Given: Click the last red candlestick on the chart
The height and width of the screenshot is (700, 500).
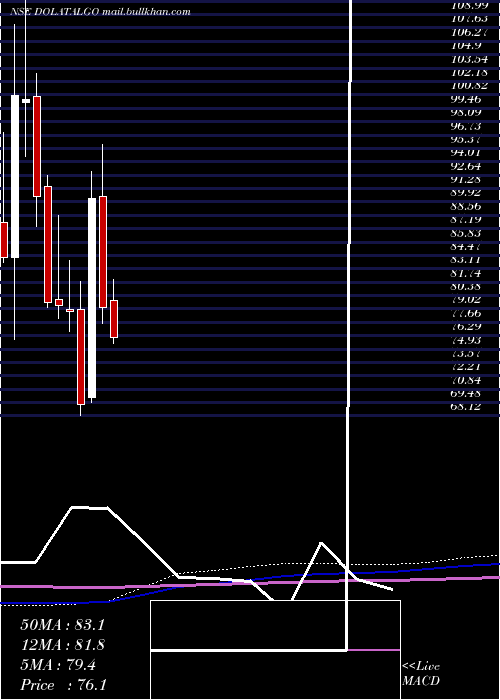Looking at the screenshot, I should [114, 319].
